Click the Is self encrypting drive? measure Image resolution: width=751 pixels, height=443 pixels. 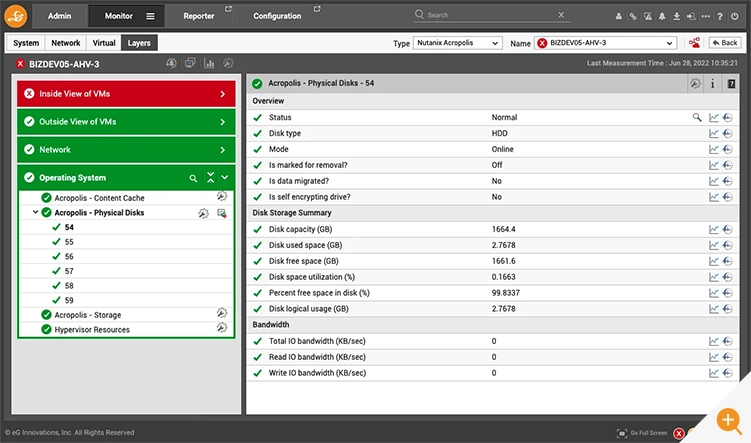[309, 197]
